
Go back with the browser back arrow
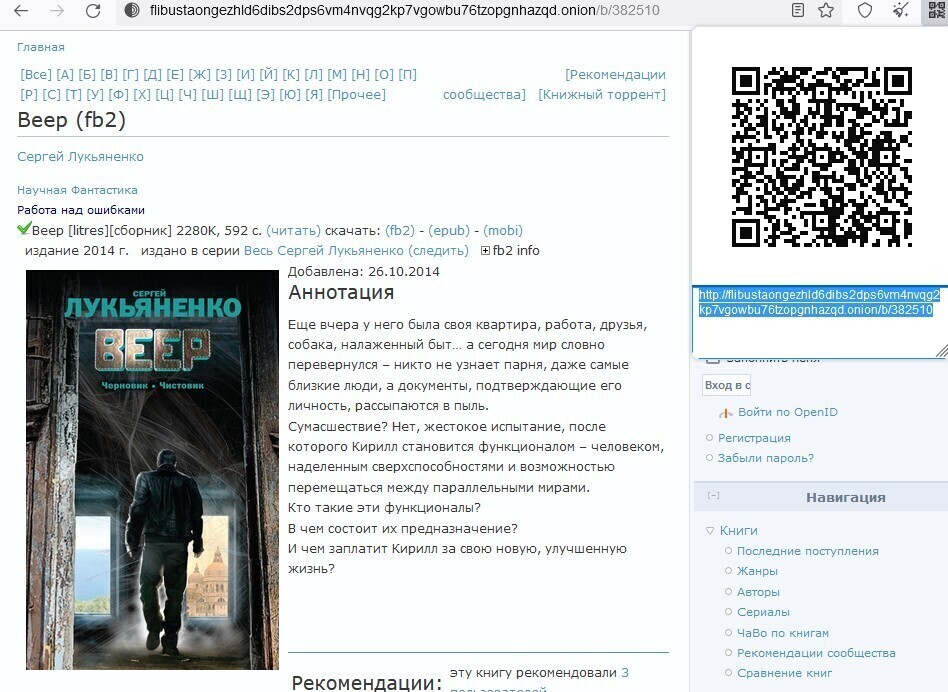[21, 10]
